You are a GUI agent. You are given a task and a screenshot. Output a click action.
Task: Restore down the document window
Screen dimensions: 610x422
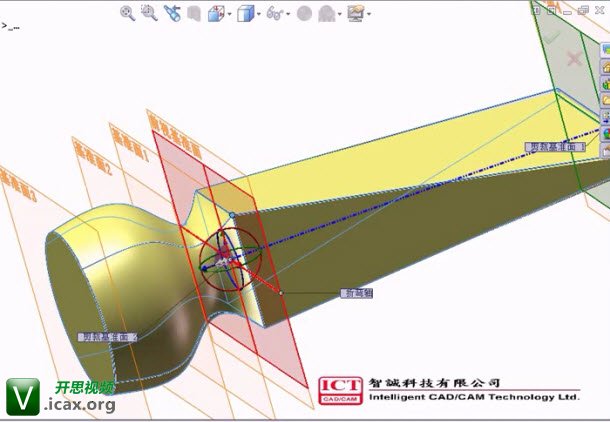583,11
